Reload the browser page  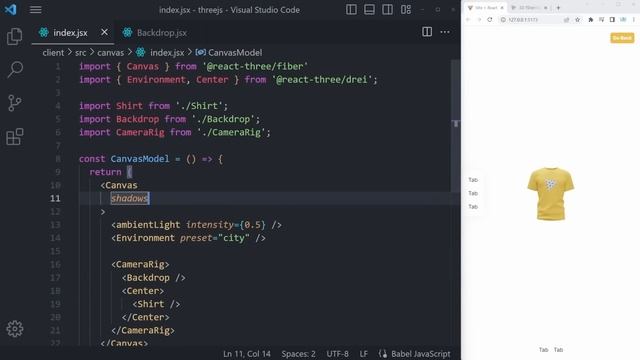pyautogui.click(x=490, y=20)
